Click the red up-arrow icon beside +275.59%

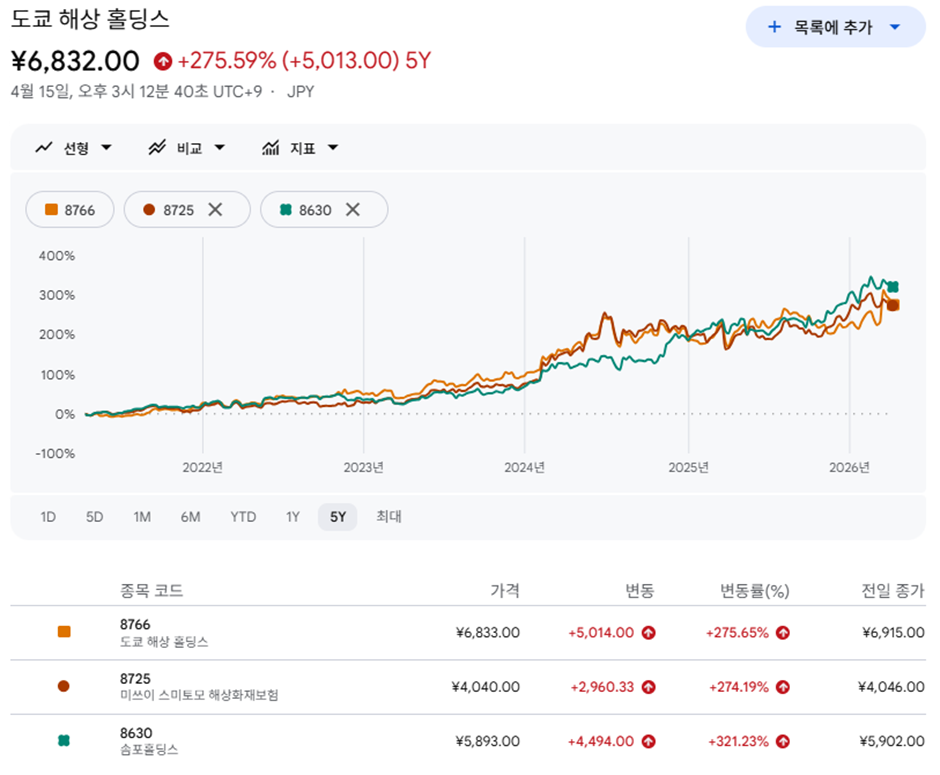[x=162, y=61]
